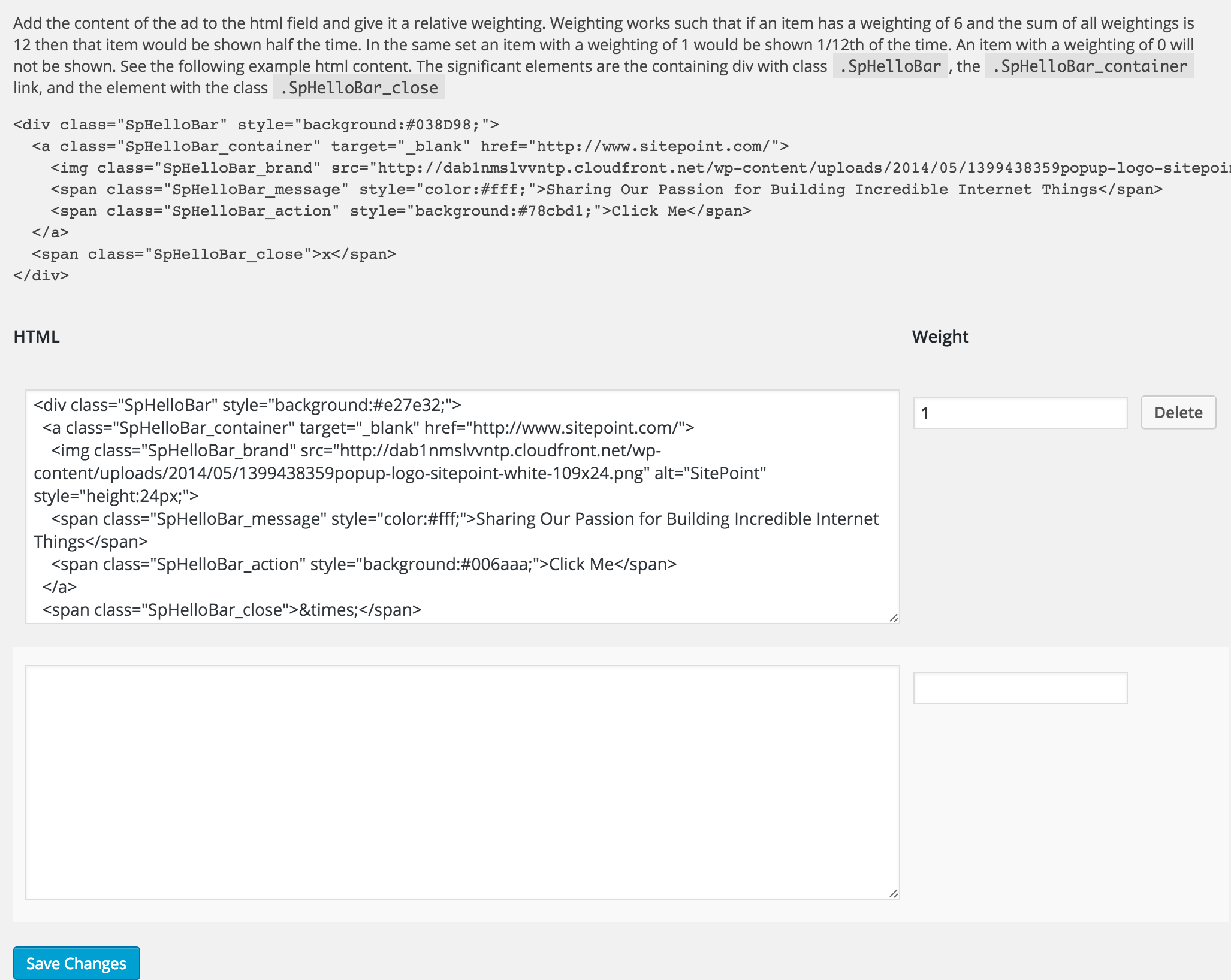Click the example SpHelloBar_action span line
Viewport: 1231px width, 980px height.
tap(401, 211)
